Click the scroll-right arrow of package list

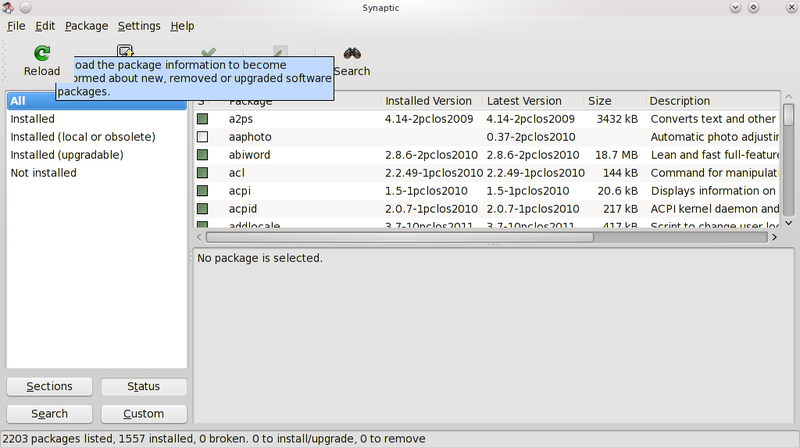pos(774,237)
